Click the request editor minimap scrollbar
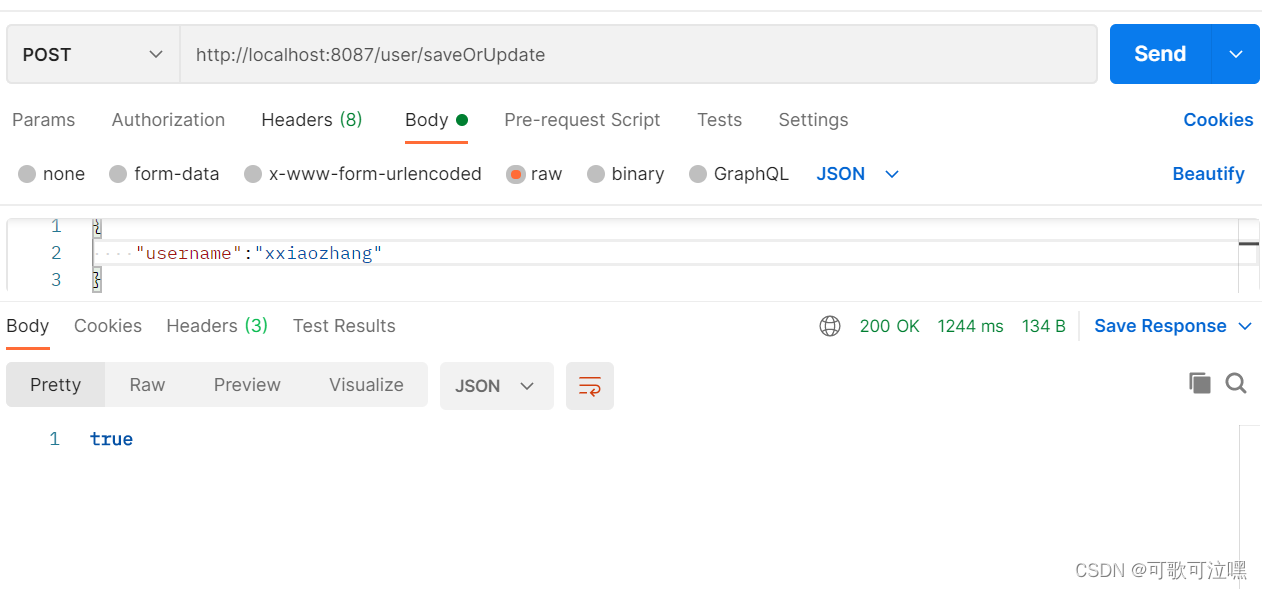The height and width of the screenshot is (589, 1262). coord(1249,255)
